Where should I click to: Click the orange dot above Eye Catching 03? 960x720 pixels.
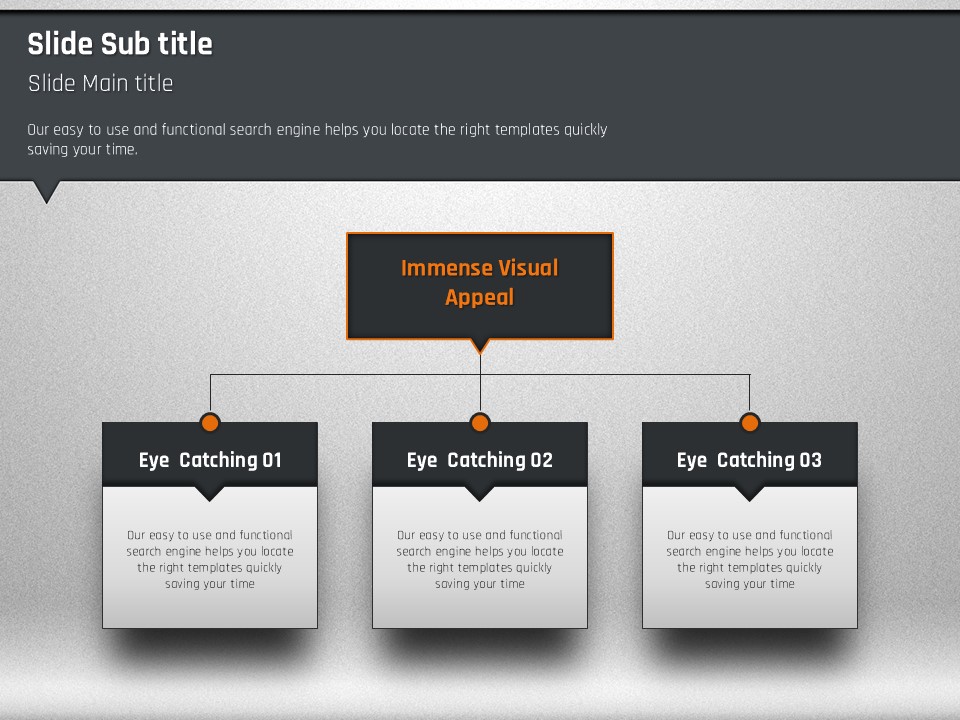750,422
